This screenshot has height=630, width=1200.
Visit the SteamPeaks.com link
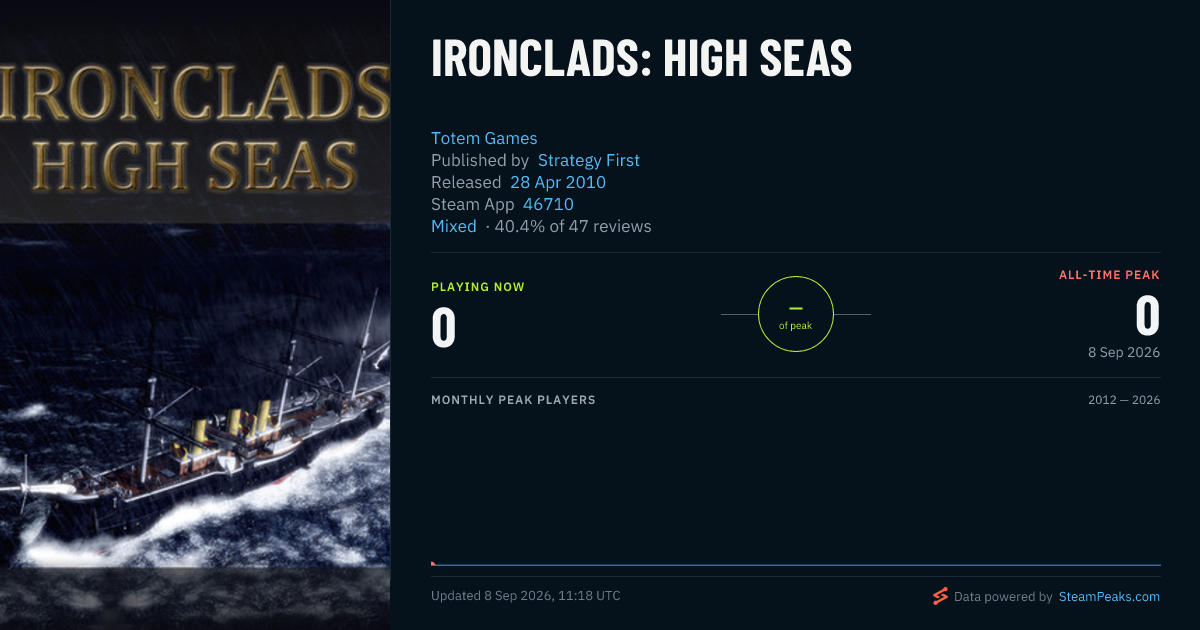tap(1109, 596)
